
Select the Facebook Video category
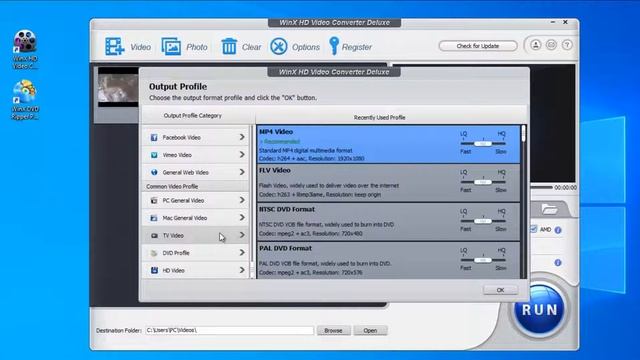196,138
